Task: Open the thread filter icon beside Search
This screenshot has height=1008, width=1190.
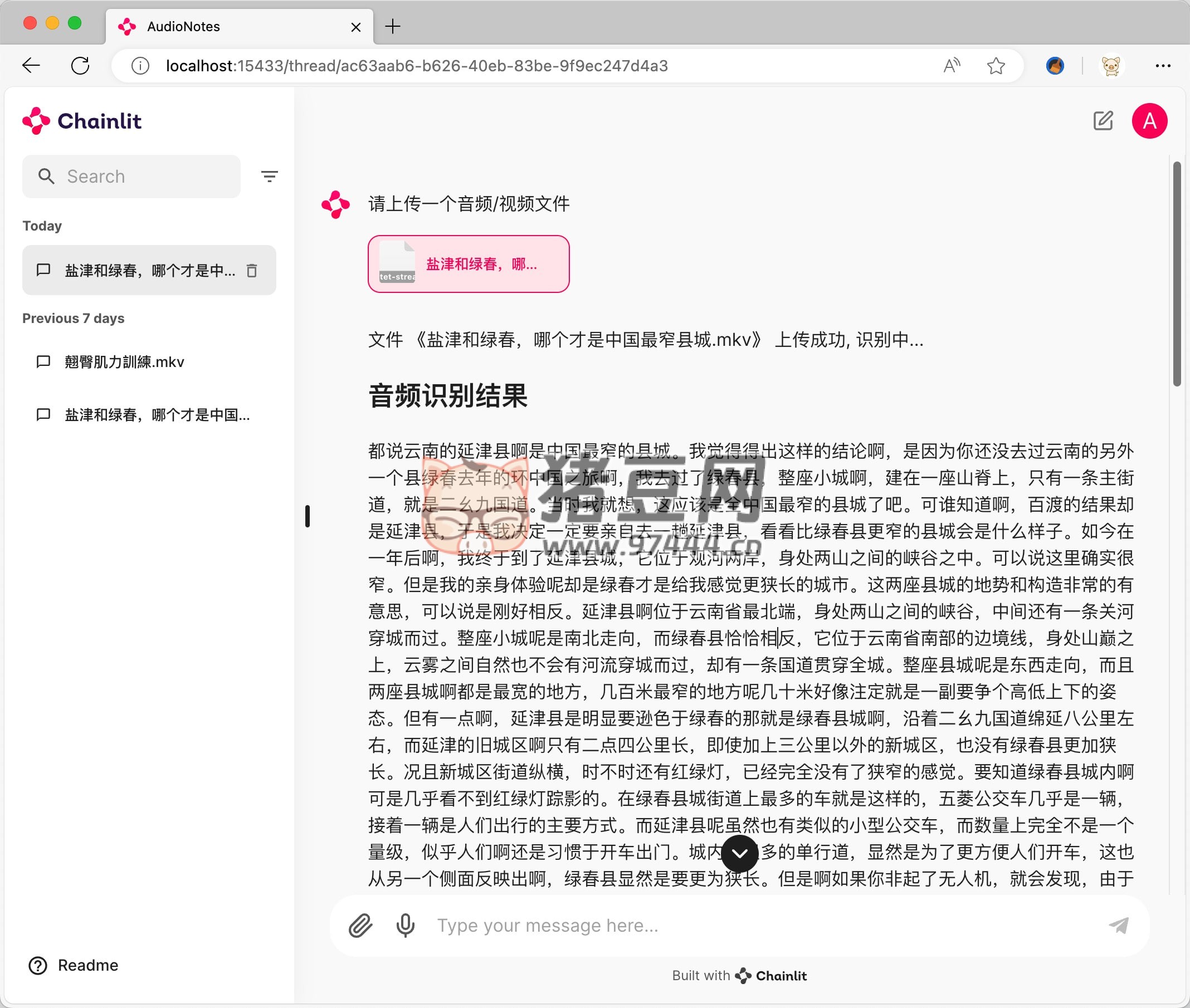Action: [269, 176]
